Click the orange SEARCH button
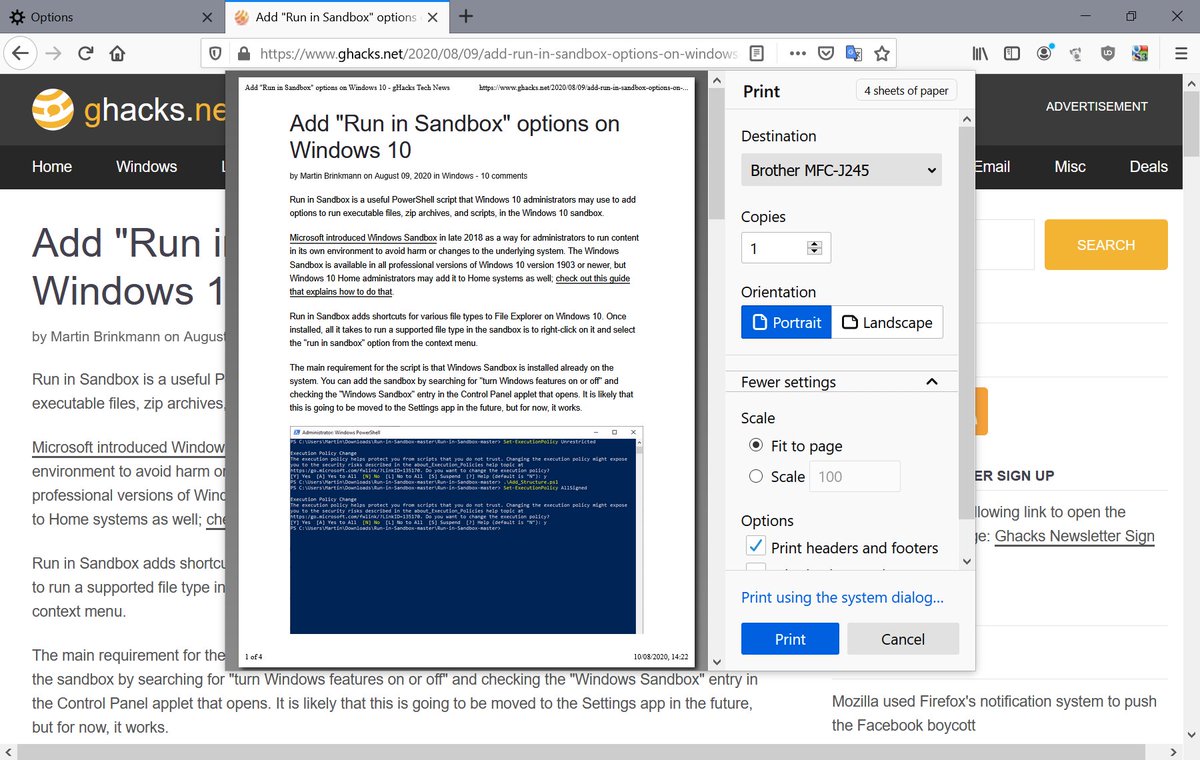This screenshot has height=760, width=1200. pos(1106,245)
